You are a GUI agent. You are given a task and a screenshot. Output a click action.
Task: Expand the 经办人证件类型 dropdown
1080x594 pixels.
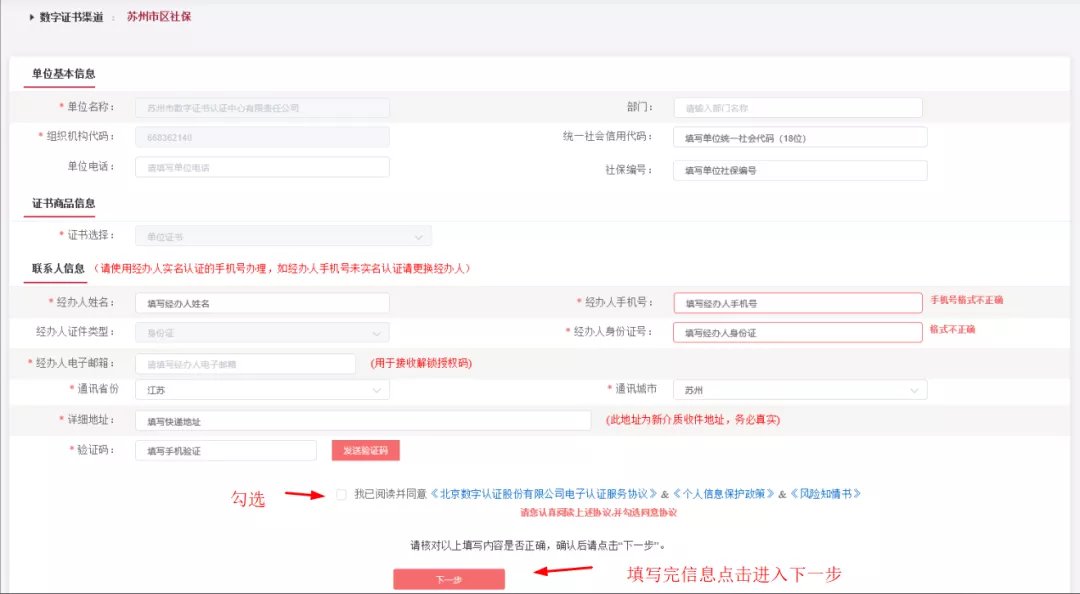click(262, 333)
